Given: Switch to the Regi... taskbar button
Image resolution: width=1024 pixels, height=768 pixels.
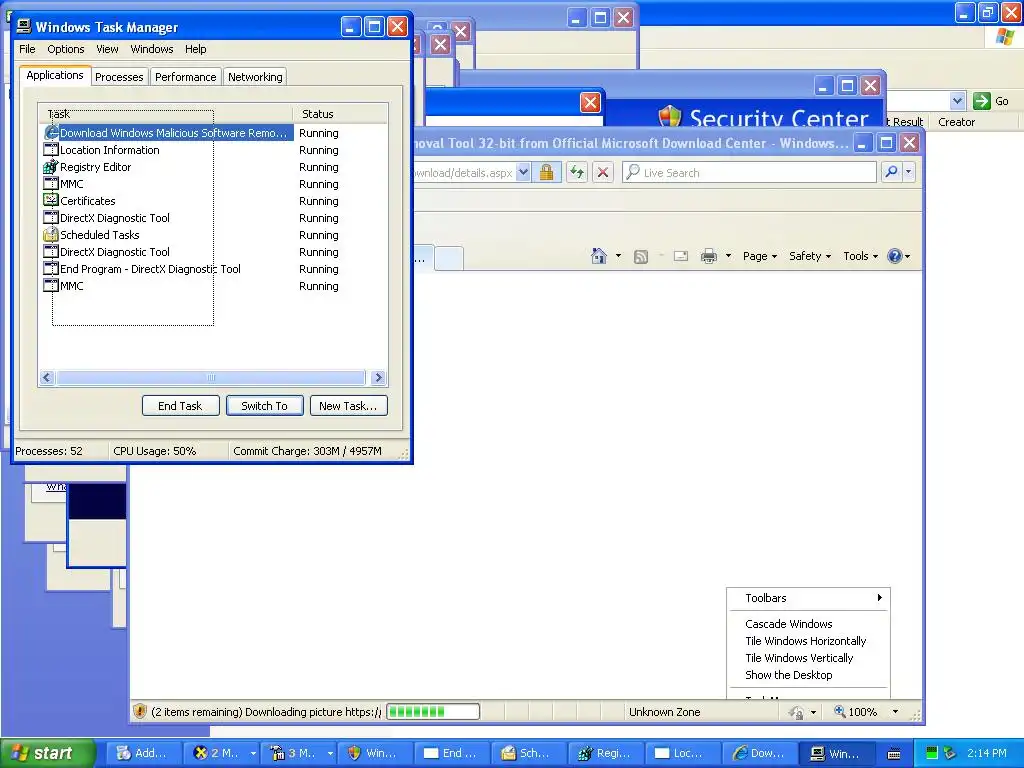Looking at the screenshot, I should [605, 754].
